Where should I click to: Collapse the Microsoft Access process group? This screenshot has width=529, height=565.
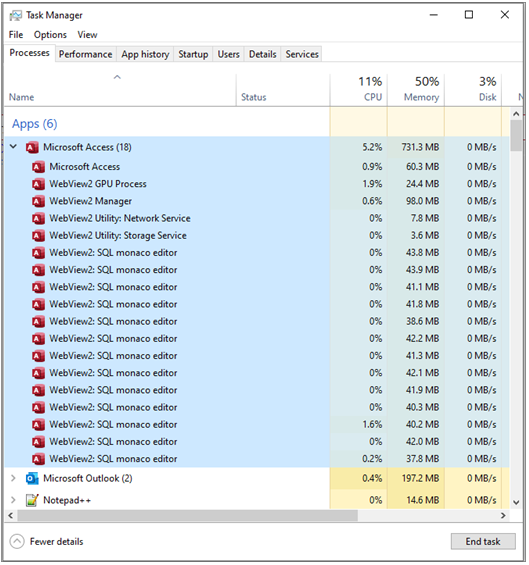click(x=13, y=147)
